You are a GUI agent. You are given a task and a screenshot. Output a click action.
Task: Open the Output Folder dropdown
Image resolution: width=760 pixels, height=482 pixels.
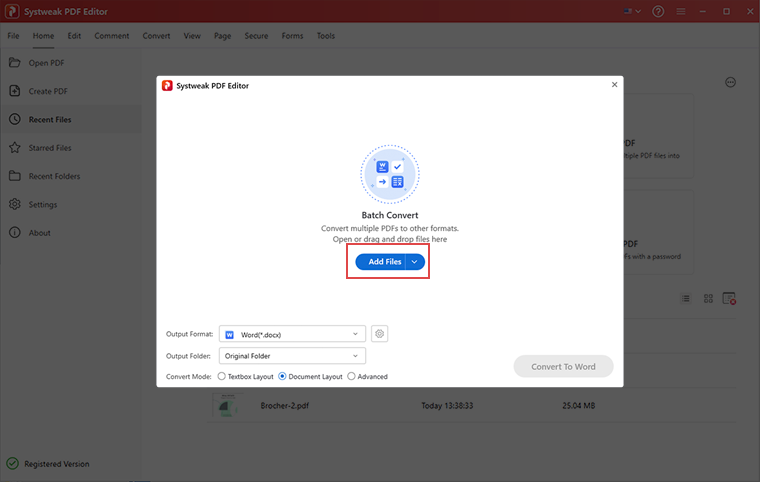(x=292, y=356)
